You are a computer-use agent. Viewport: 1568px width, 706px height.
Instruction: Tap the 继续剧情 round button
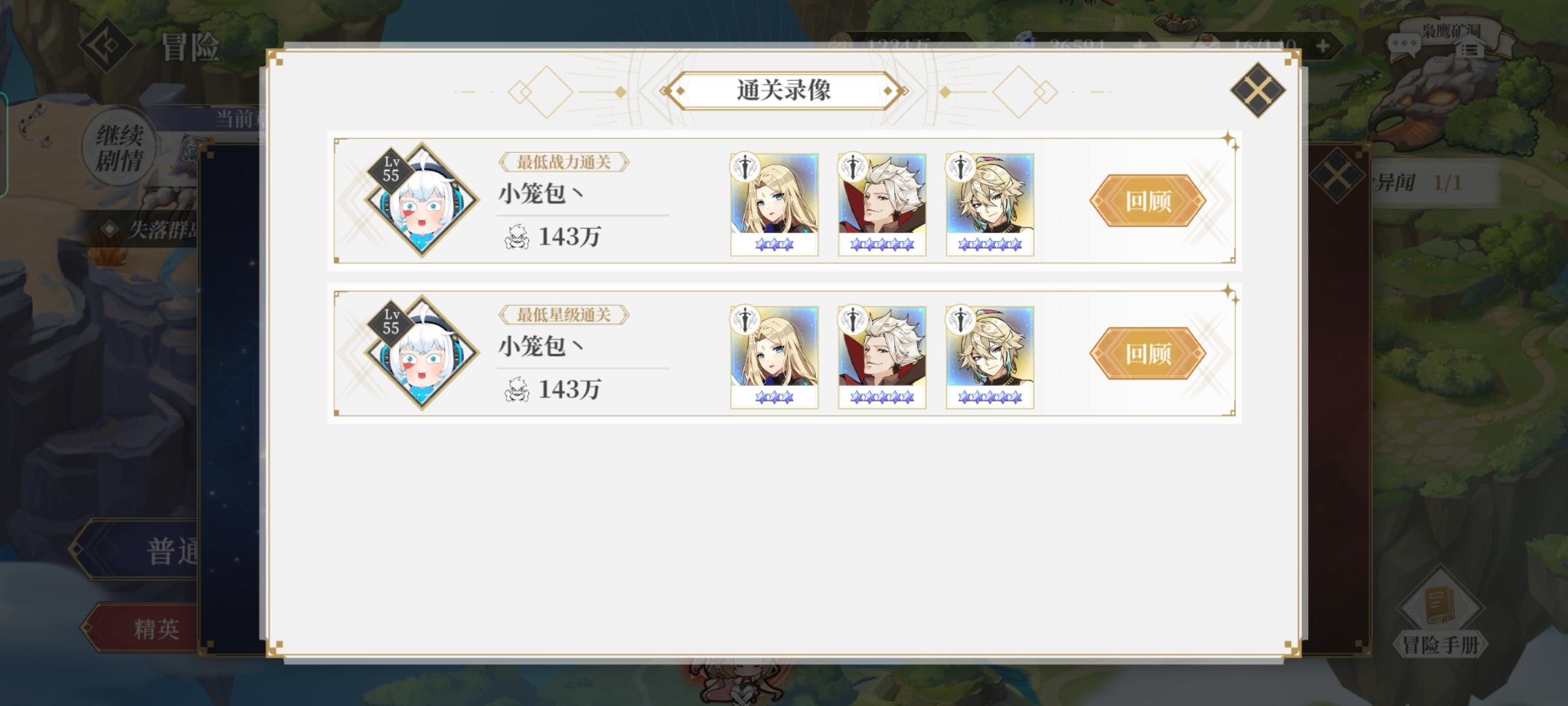(x=120, y=148)
